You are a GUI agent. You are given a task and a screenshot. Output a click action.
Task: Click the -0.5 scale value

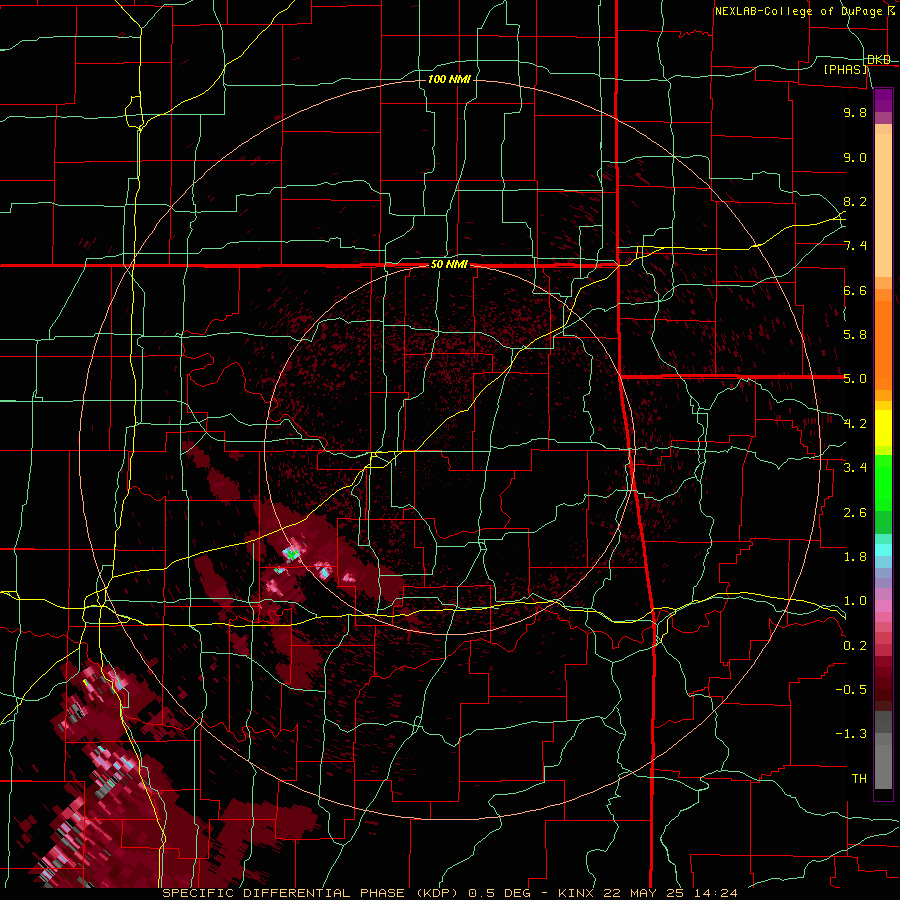point(851,690)
